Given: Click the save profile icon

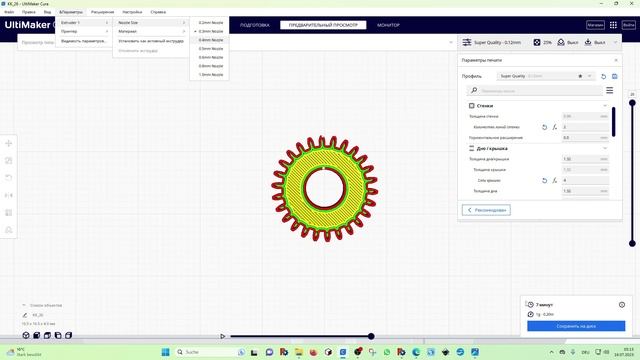Looking at the screenshot, I should click(x=615, y=76).
